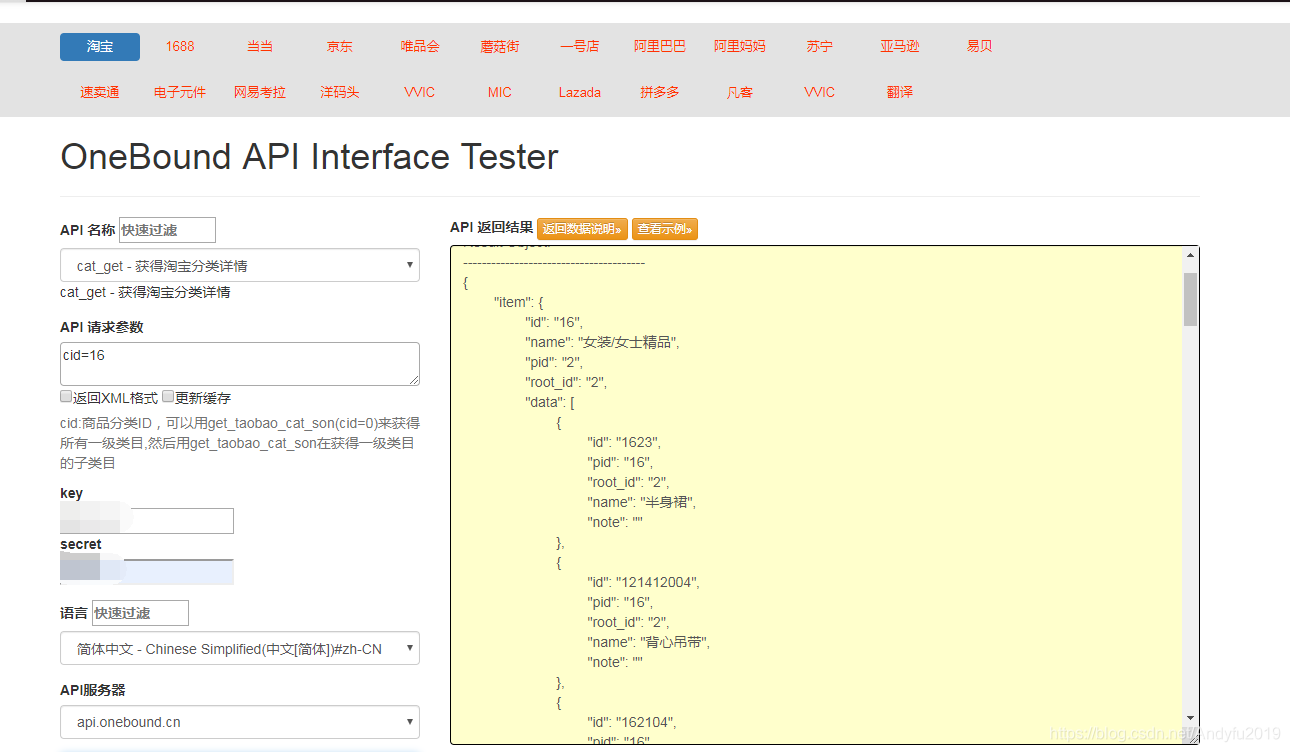
Task: Focus the secret input field
Action: 147,571
